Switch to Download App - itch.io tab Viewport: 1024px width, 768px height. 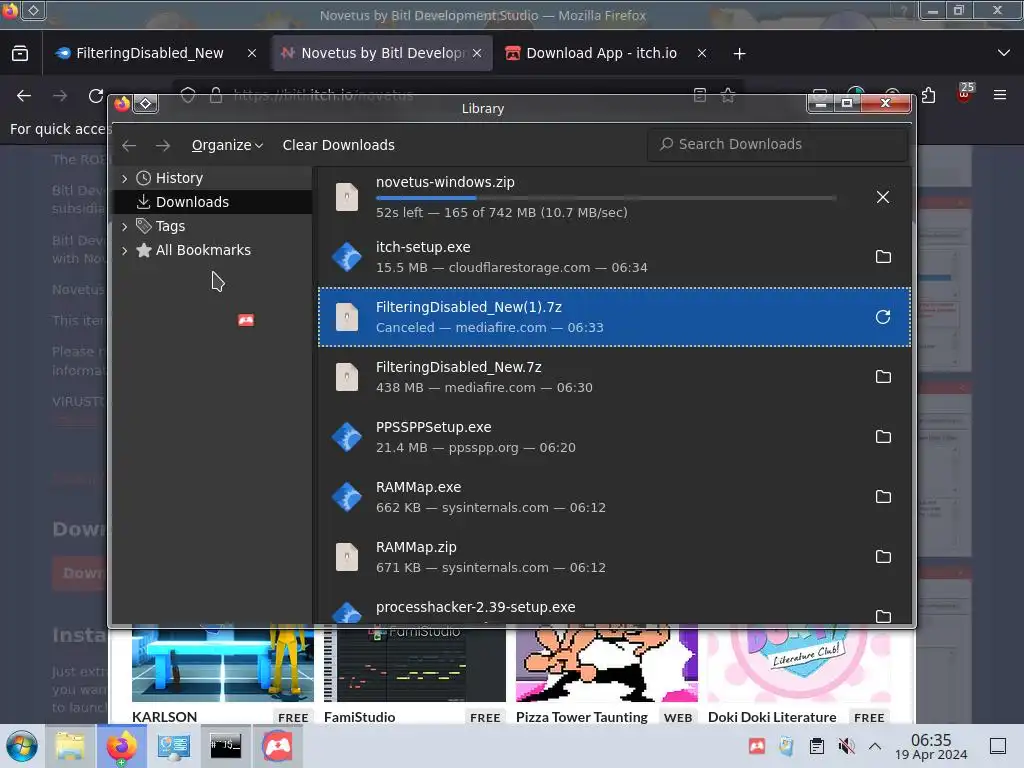[601, 54]
